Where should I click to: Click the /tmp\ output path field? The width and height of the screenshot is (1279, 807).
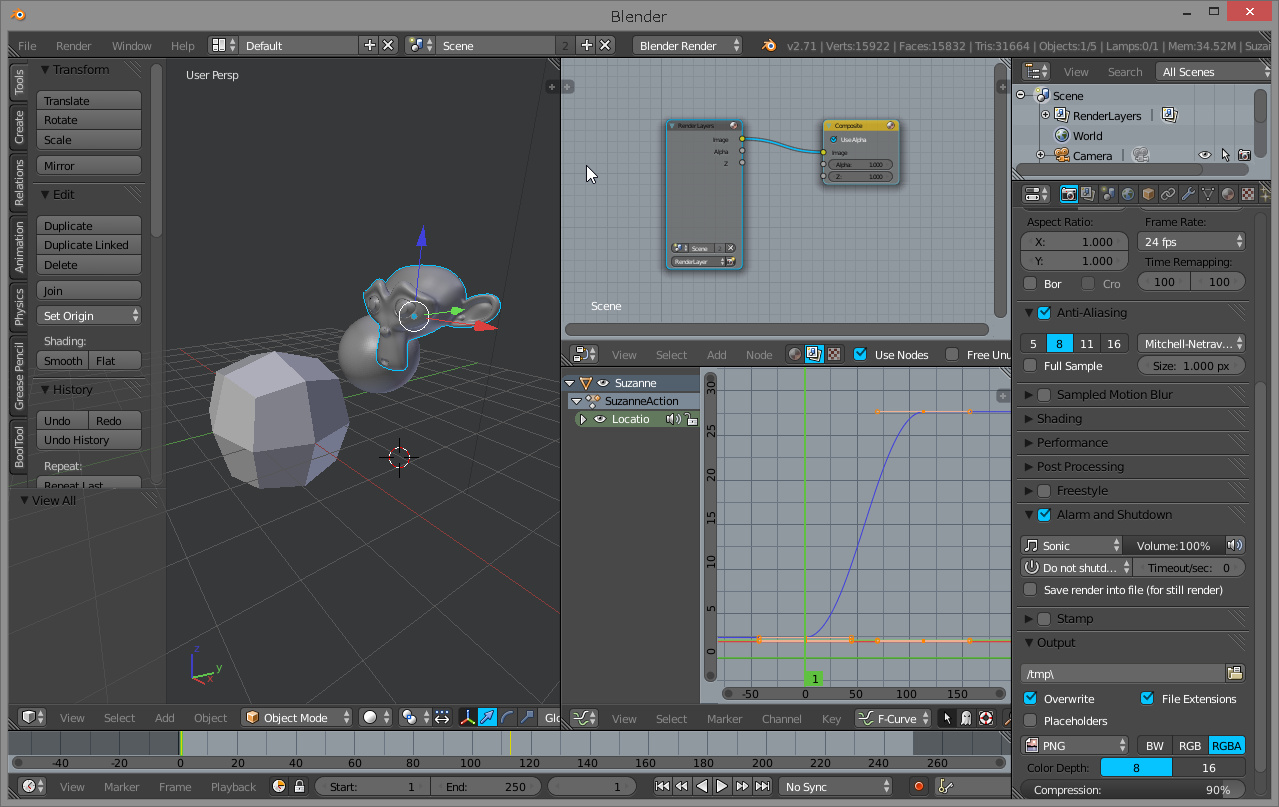point(1123,673)
